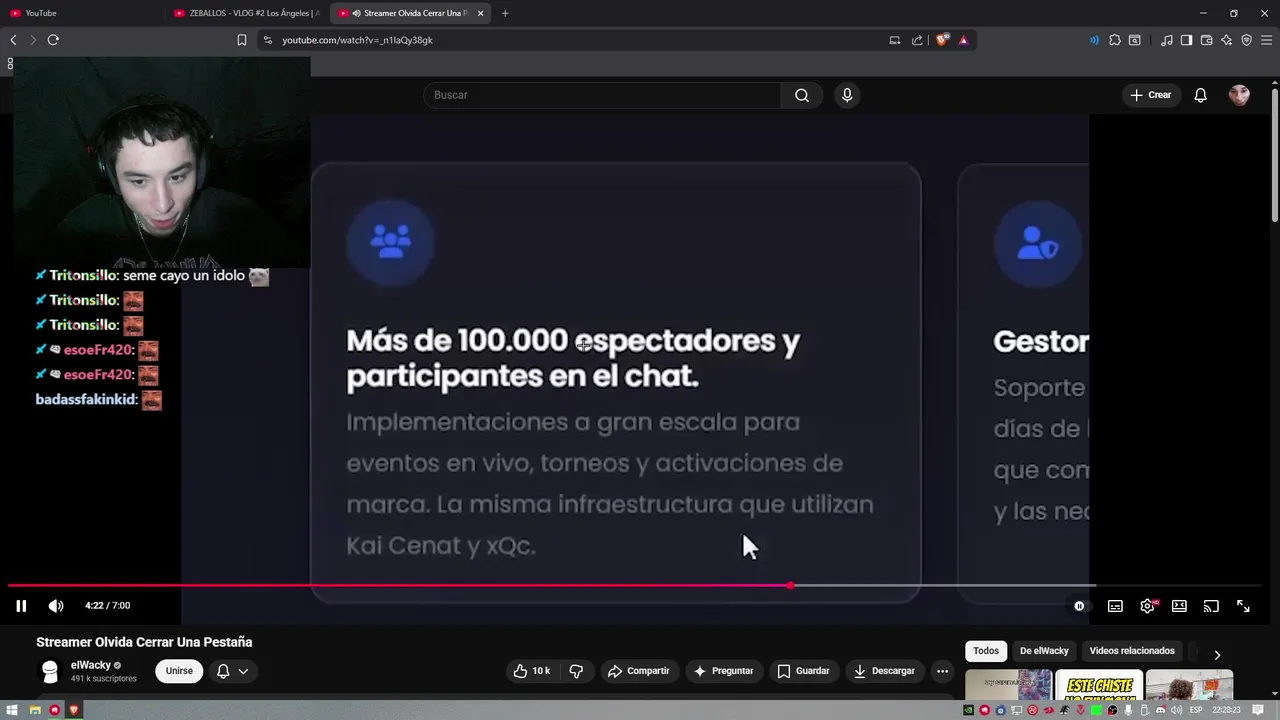1280x720 pixels.
Task: Click the search magnifier button
Action: pos(802,95)
